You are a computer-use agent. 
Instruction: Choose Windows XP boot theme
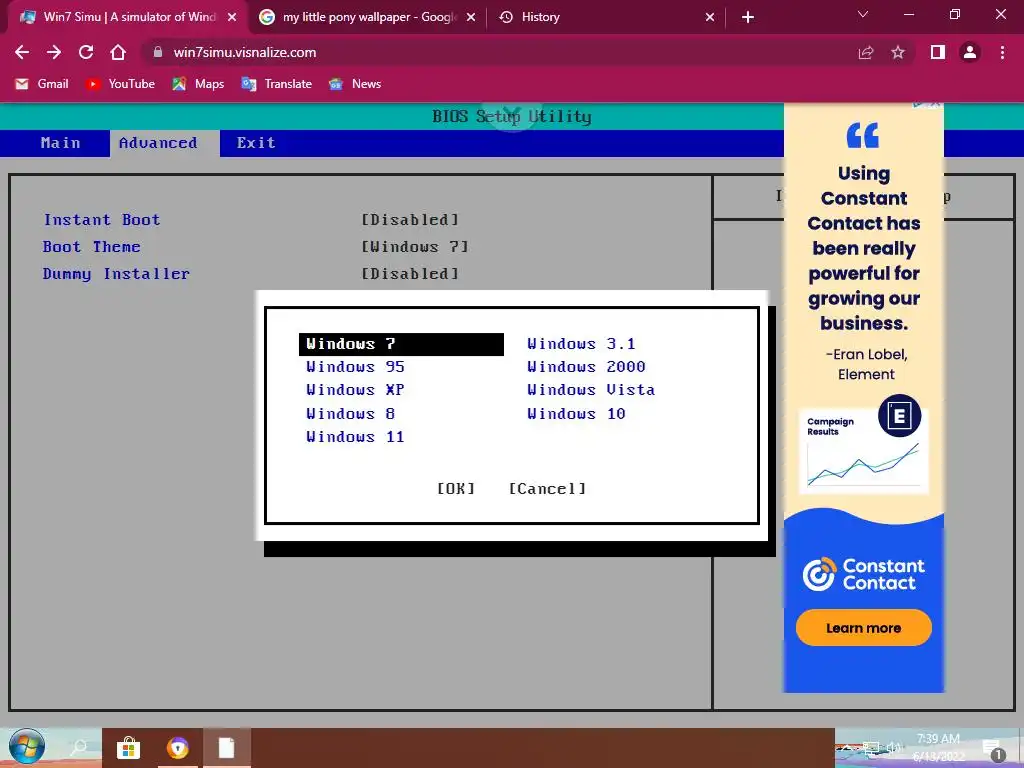click(x=355, y=390)
